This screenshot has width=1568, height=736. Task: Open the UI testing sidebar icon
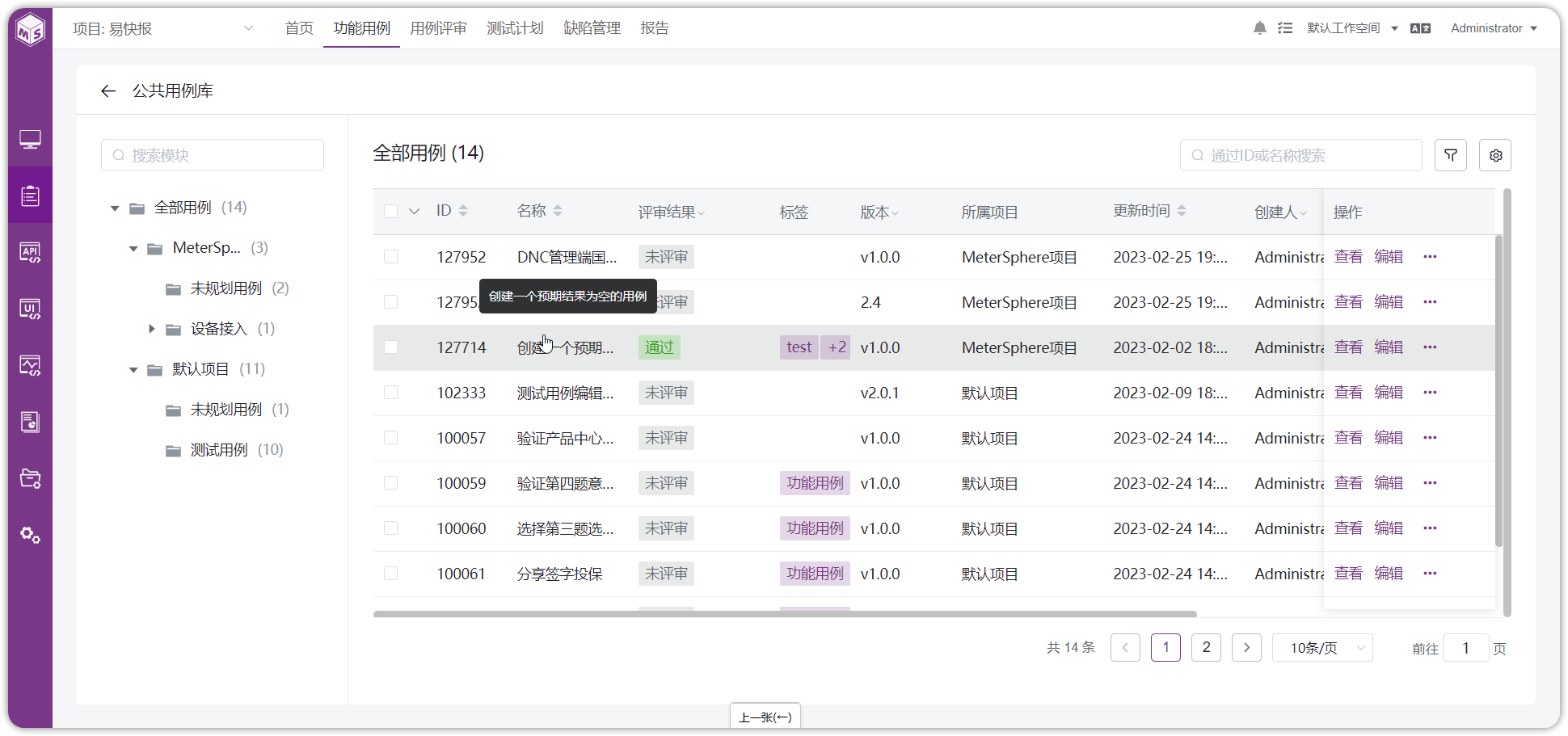pos(30,309)
